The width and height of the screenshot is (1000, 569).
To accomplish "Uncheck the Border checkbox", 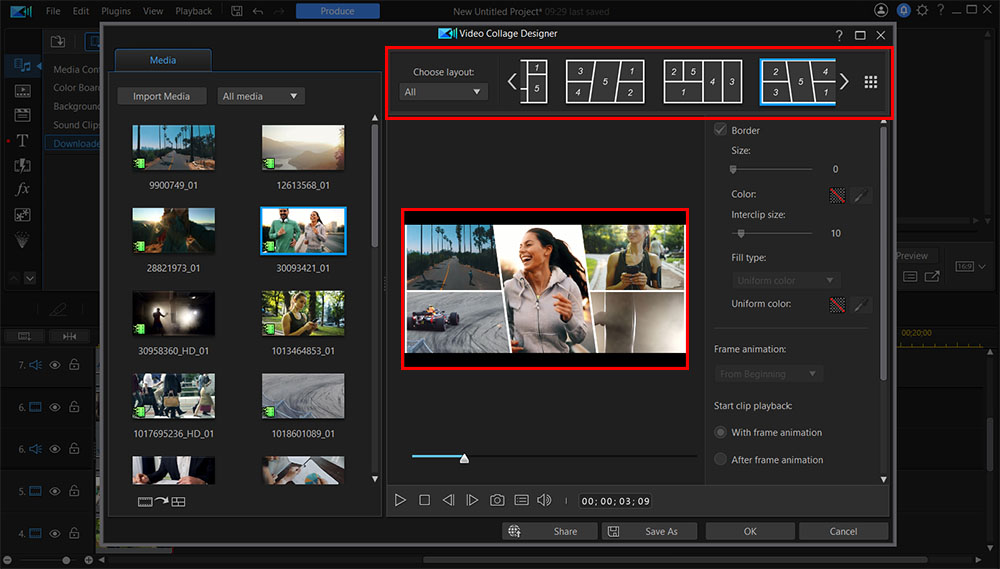I will pos(720,130).
